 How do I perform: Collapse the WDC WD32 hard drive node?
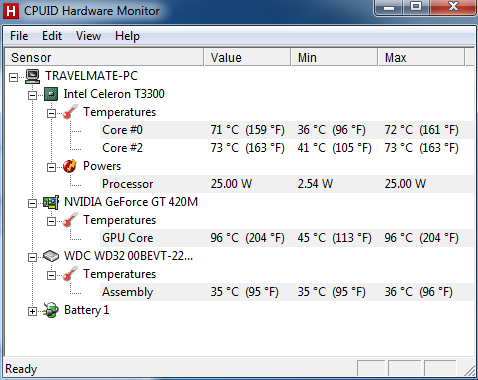(32, 257)
